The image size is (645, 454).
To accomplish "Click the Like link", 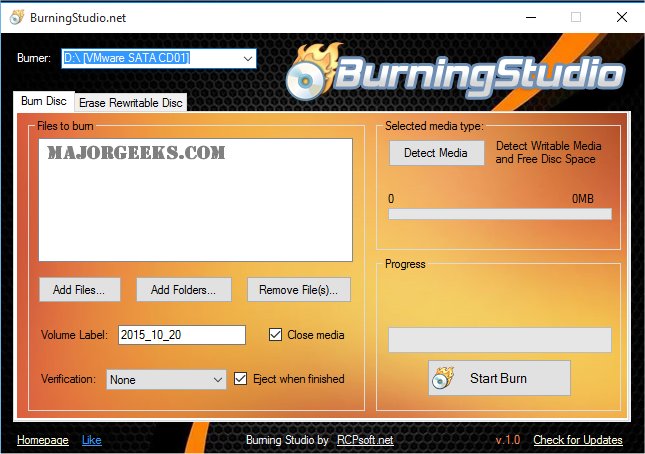I will (91, 440).
